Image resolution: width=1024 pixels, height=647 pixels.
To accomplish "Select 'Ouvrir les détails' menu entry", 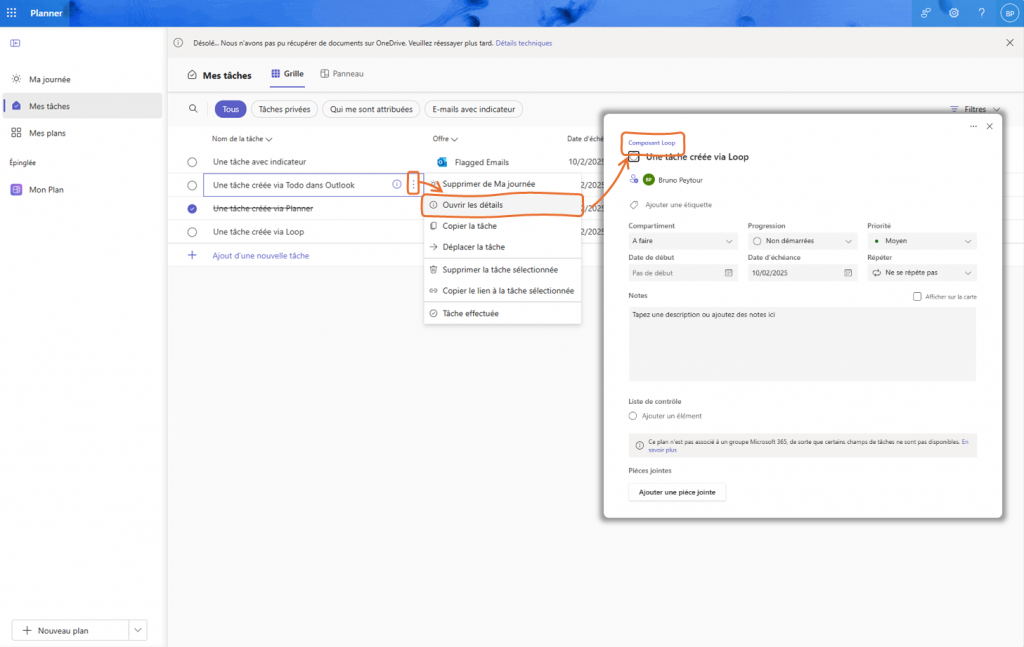I will tap(472, 205).
